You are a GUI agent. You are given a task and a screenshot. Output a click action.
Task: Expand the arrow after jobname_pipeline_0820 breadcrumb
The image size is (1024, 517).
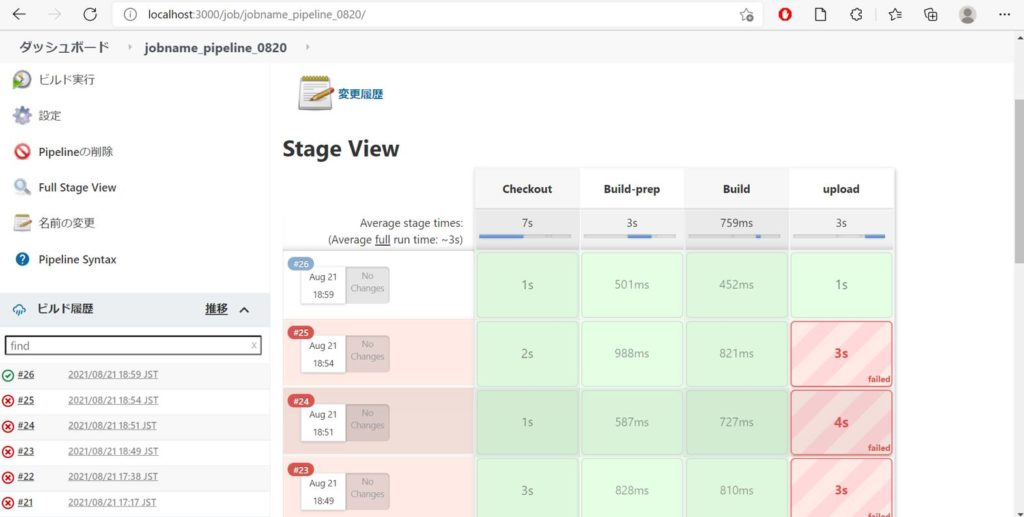307,47
